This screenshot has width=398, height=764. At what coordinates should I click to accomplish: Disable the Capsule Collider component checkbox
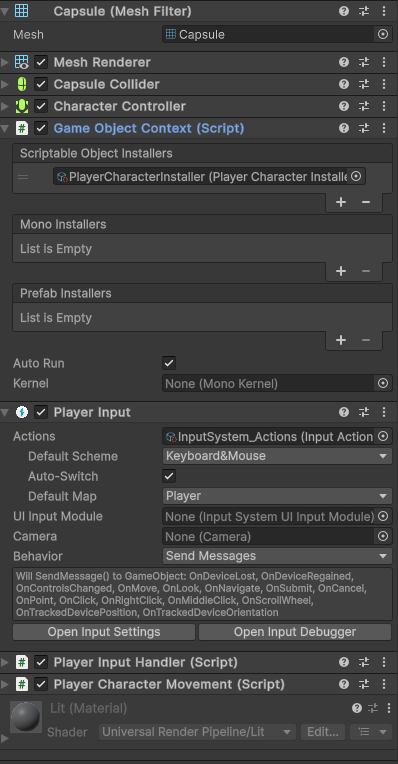pyautogui.click(x=41, y=84)
